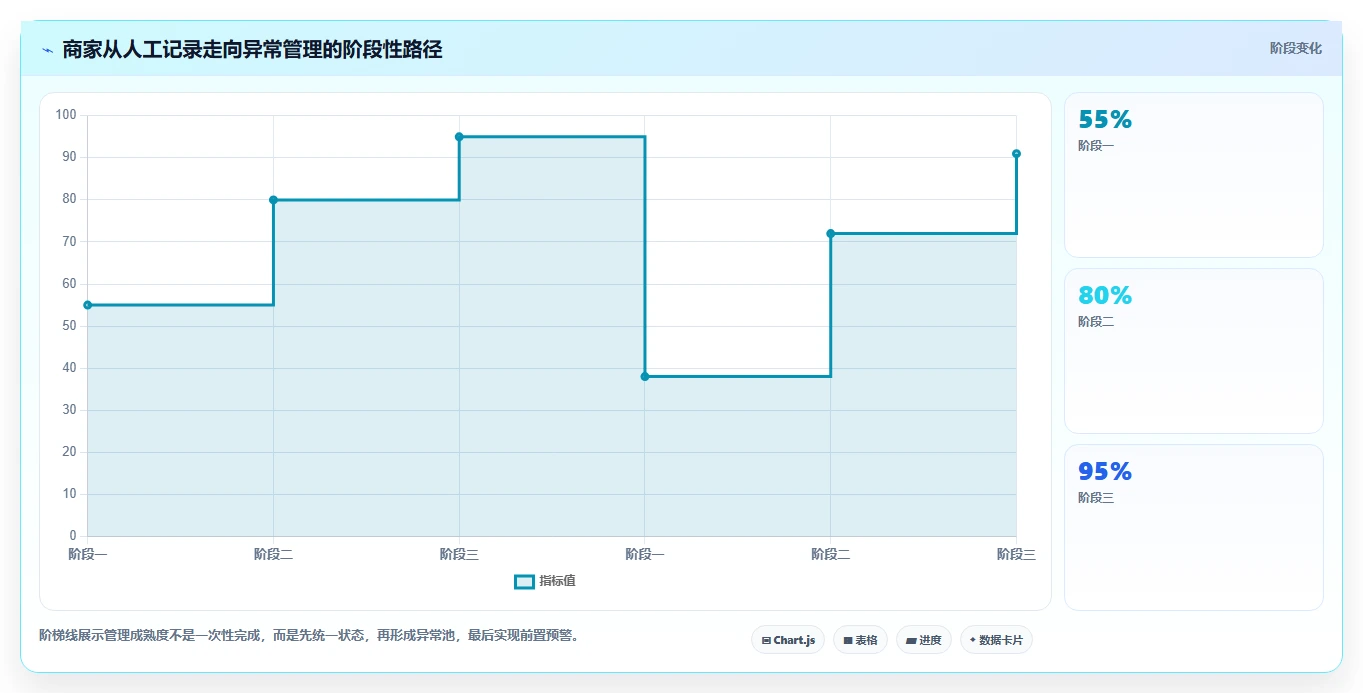Click x-axis label 阶段三 under the 95 point
Screen dimensions: 1363x693
[459, 554]
